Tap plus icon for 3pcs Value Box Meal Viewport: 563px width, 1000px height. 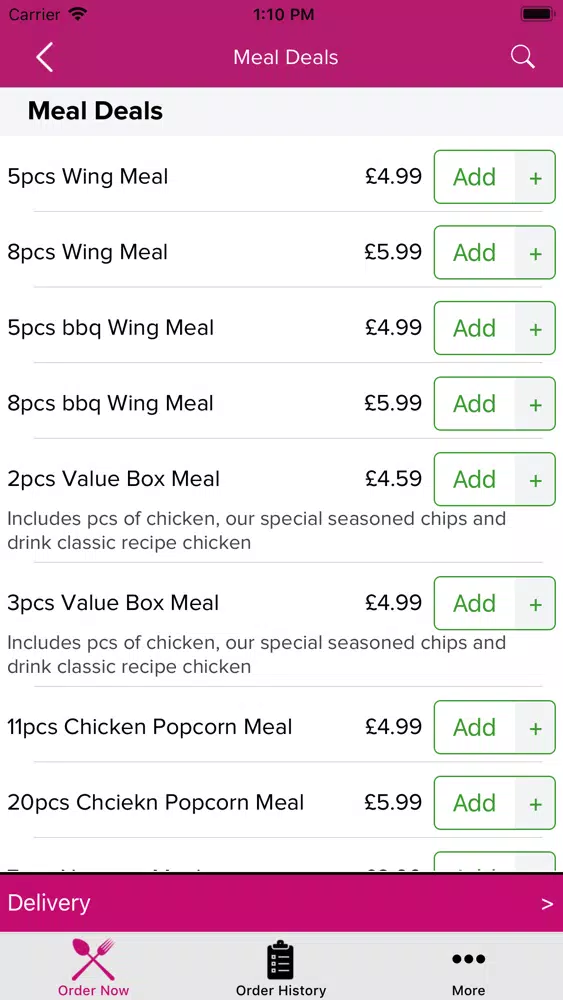pyautogui.click(x=535, y=604)
